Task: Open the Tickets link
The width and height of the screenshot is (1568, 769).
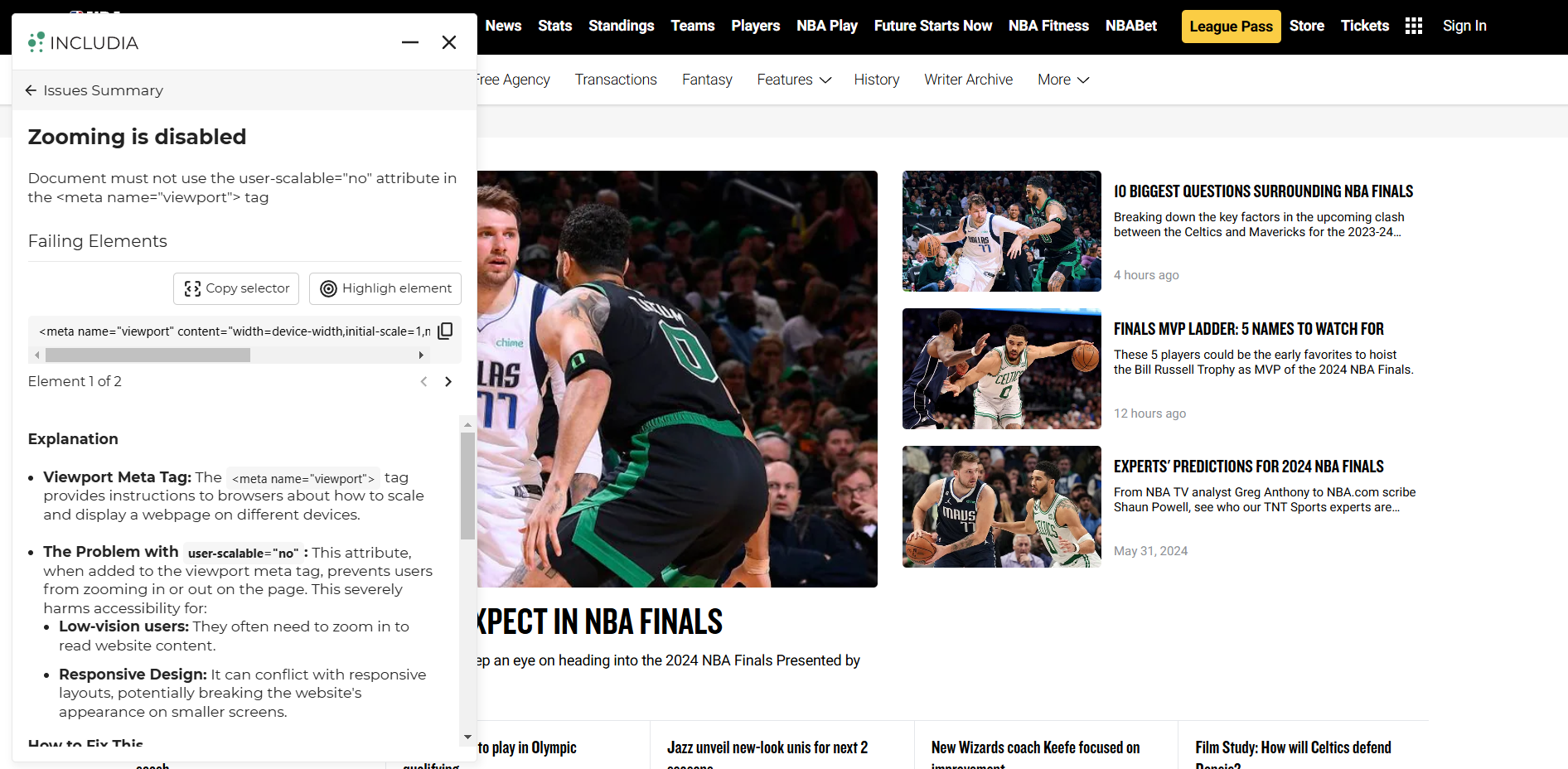Action: point(1365,26)
